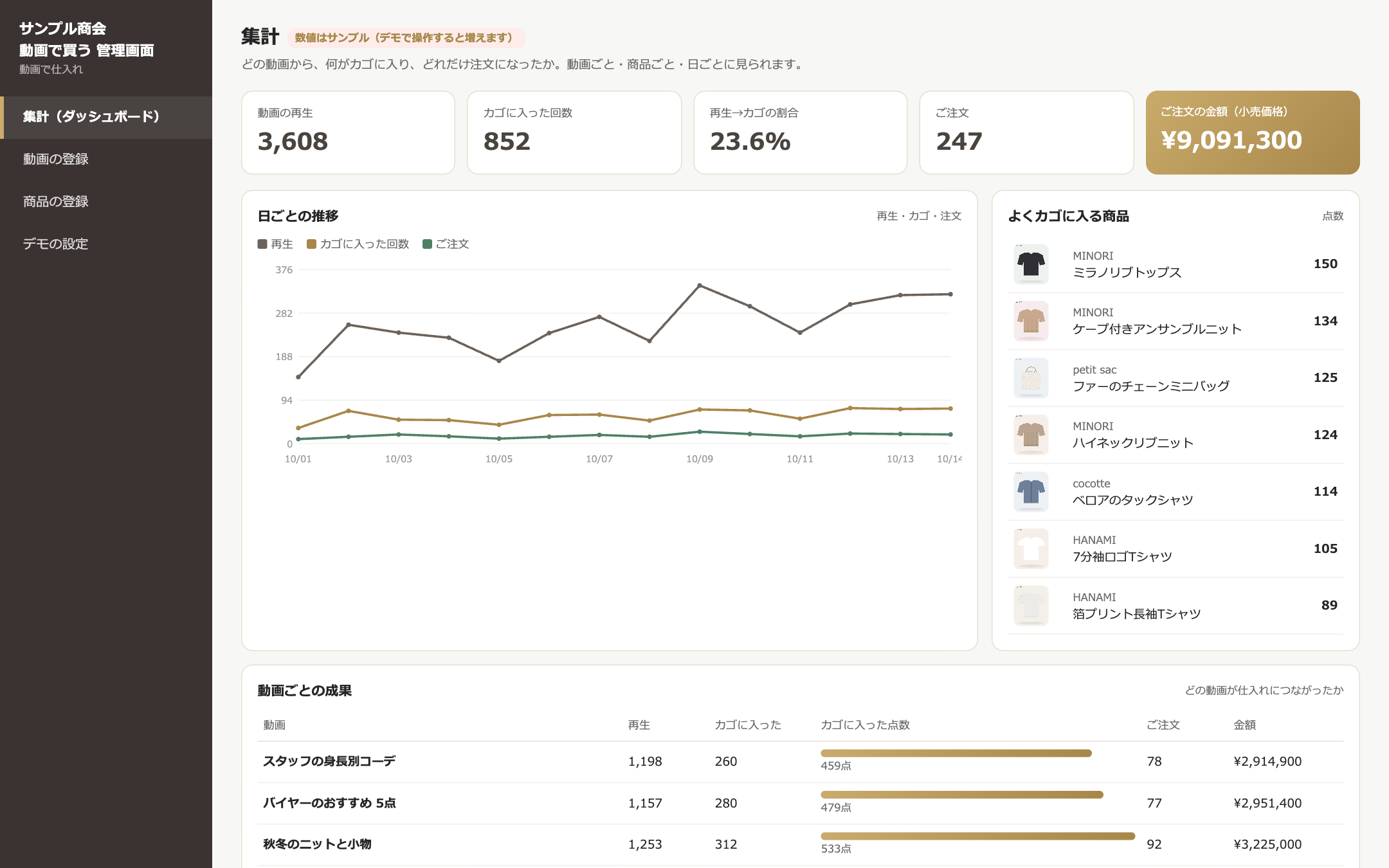Open the 7分袖ロゴTシャツ product thumbnail

pyautogui.click(x=1031, y=548)
